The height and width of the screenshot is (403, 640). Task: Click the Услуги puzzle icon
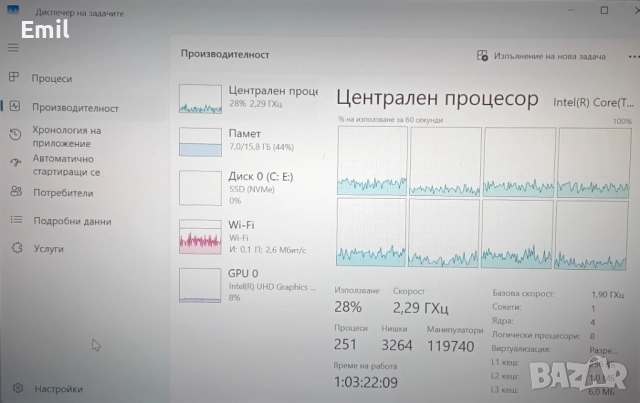coord(17,247)
